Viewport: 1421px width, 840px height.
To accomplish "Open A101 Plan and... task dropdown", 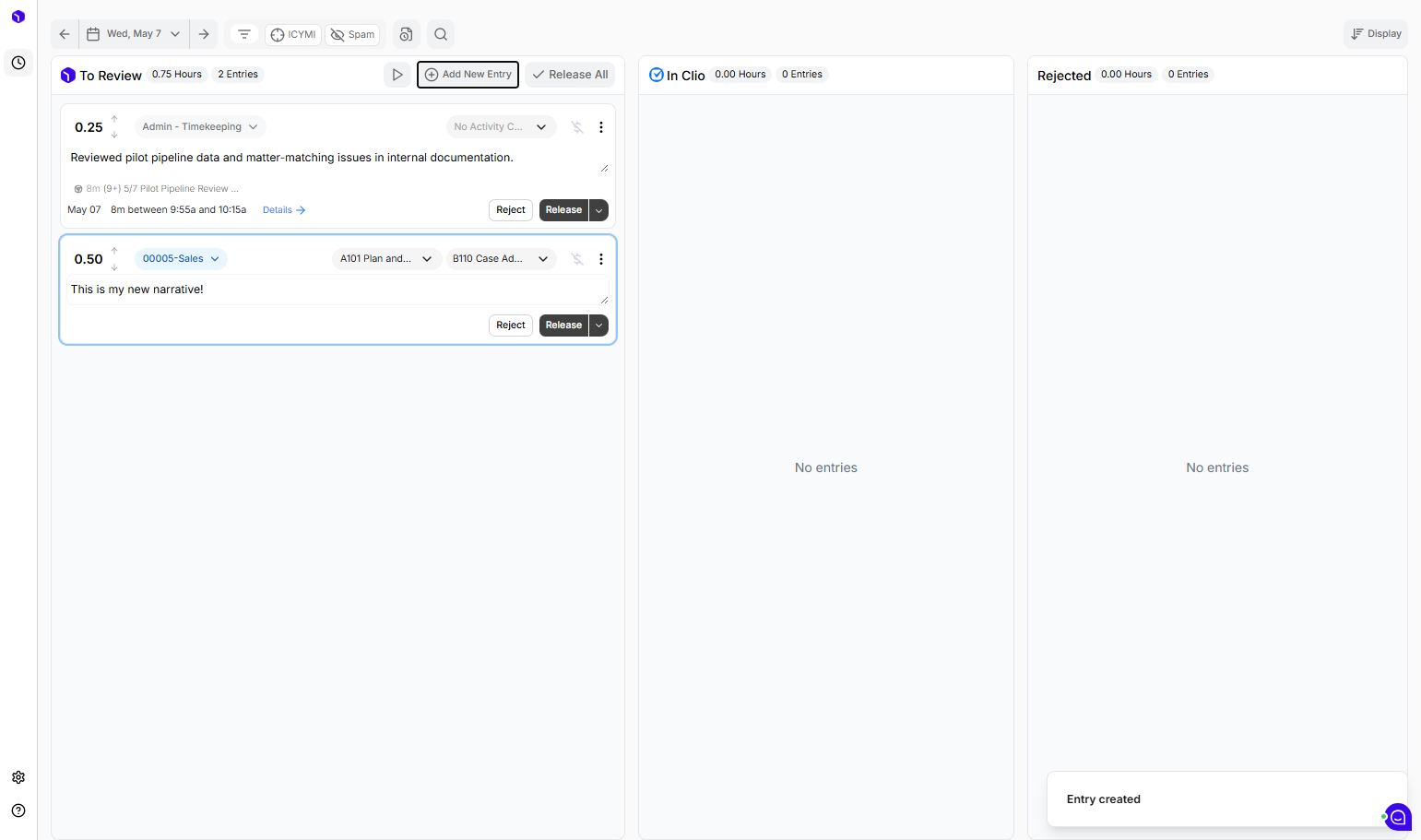I will coord(385,259).
